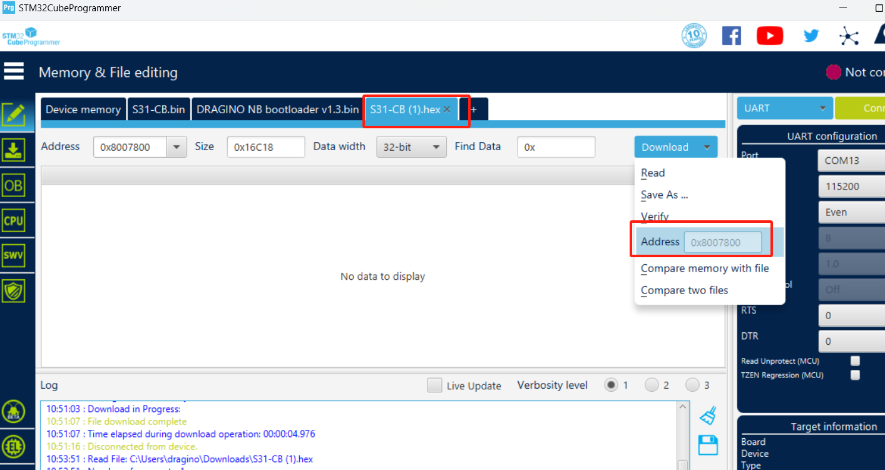885x470 pixels.
Task: Switch to the S31-CB.bin tab
Action: point(159,109)
